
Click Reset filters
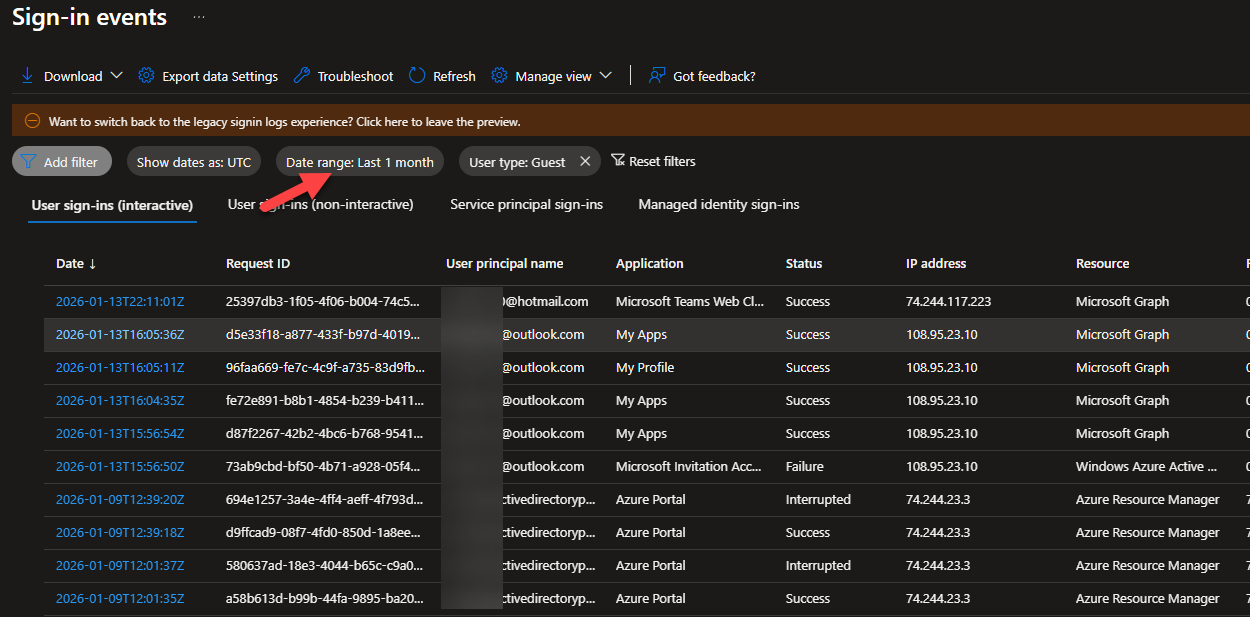[x=660, y=160]
